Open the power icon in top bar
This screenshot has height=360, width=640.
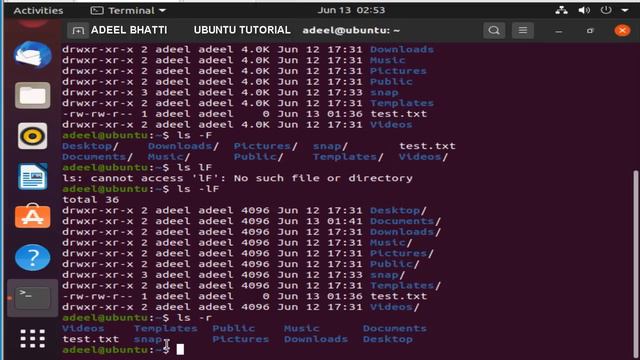pyautogui.click(x=606, y=10)
